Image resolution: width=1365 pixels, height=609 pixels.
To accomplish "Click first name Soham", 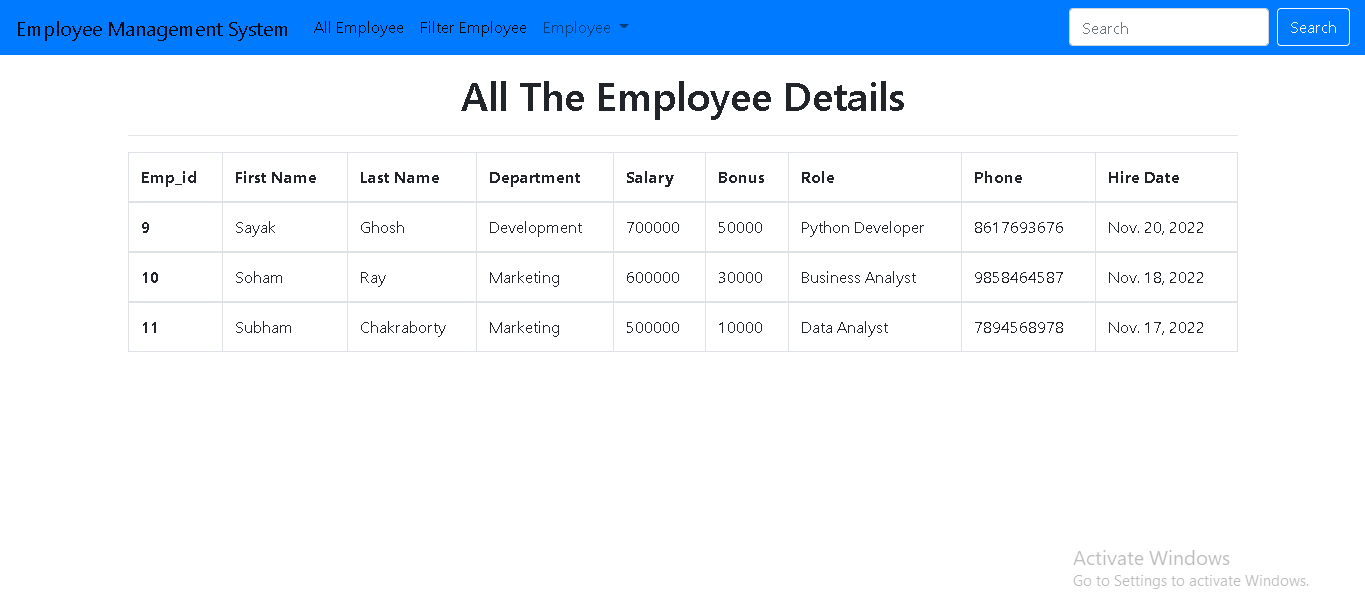I will point(259,278).
